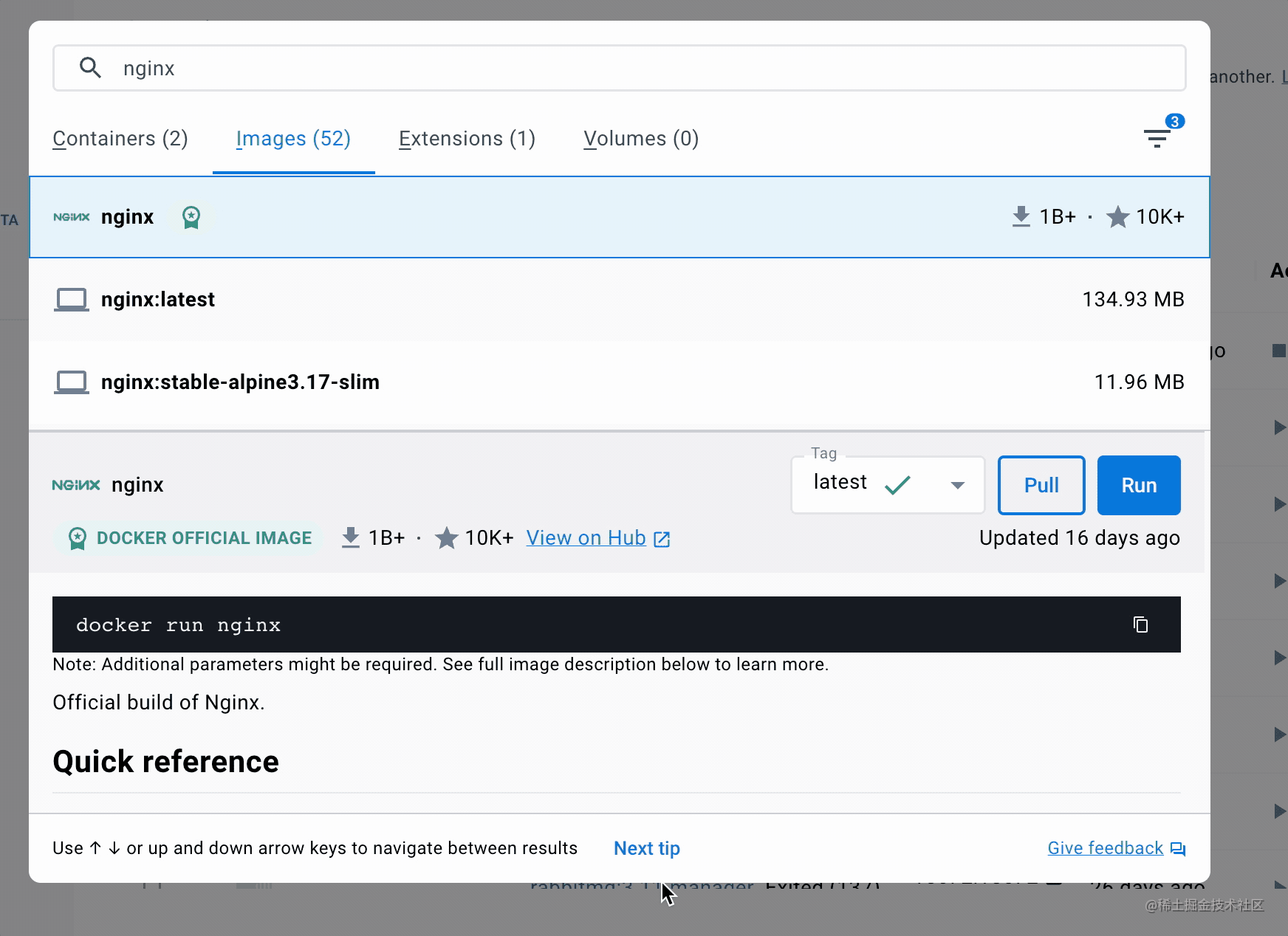
Task: Click the nginx search input field
Action: coord(620,68)
